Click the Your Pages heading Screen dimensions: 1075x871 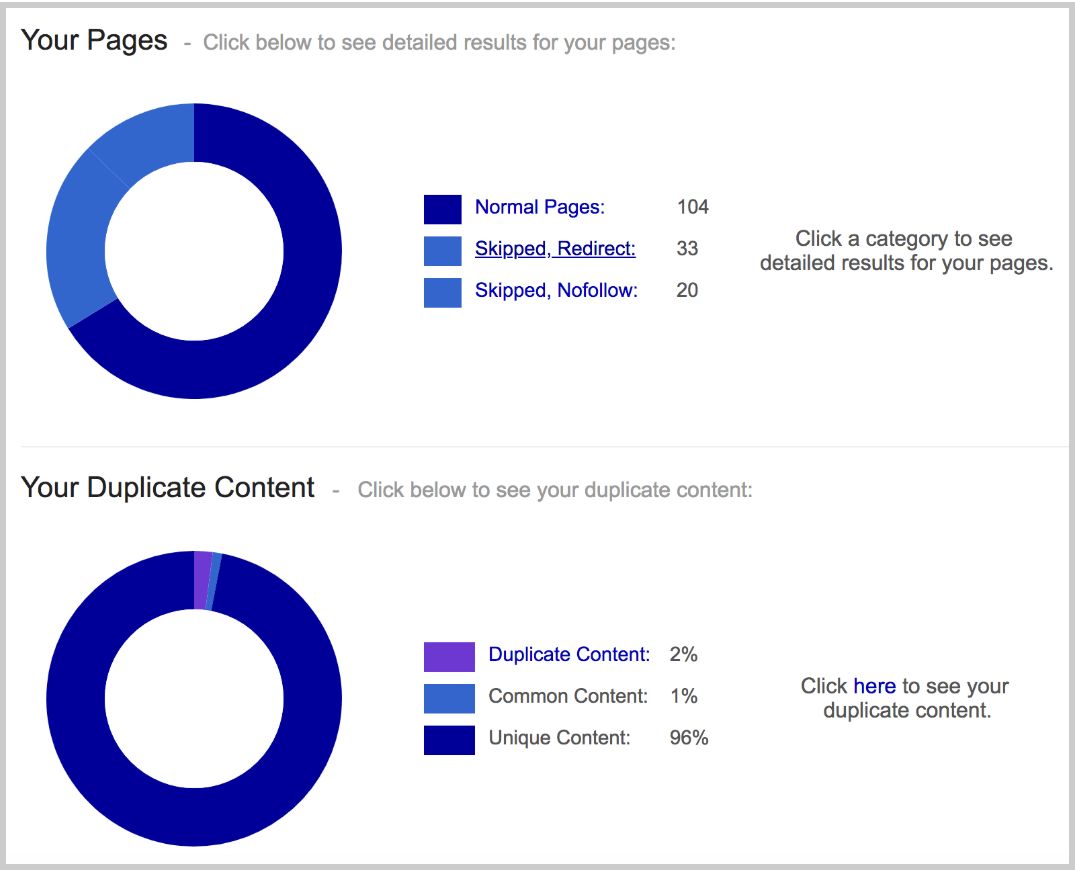pyautogui.click(x=94, y=40)
